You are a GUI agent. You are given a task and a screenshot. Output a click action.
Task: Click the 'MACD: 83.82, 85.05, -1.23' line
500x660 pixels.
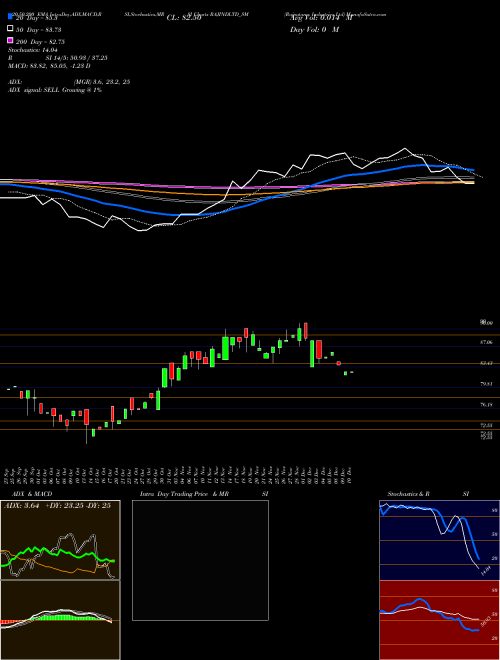click(49, 66)
